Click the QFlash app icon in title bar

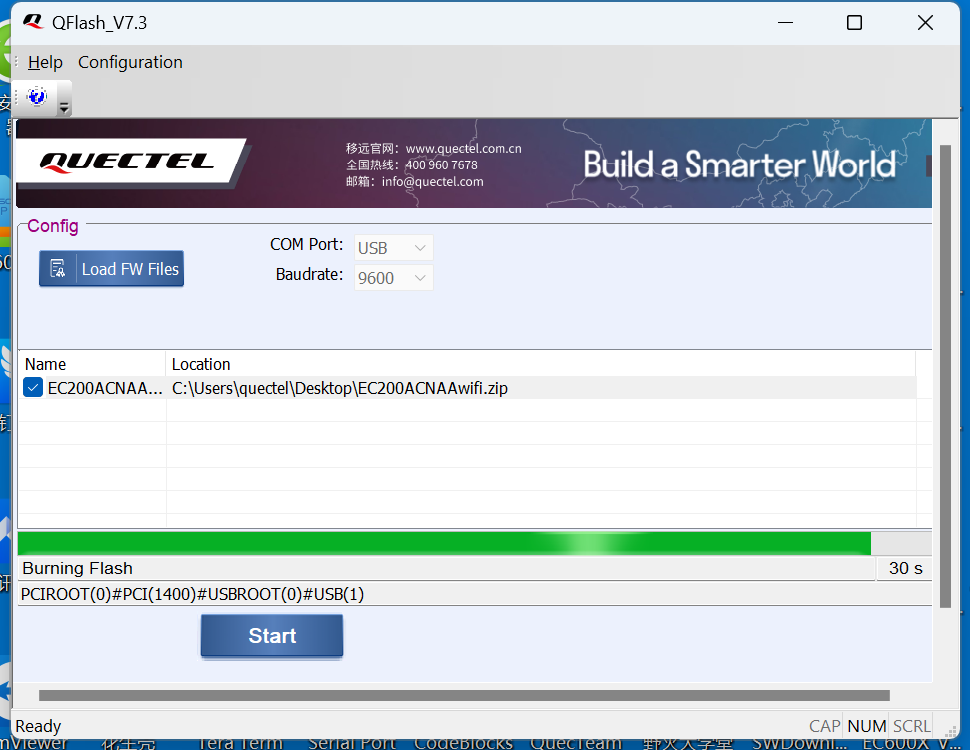(x=33, y=22)
